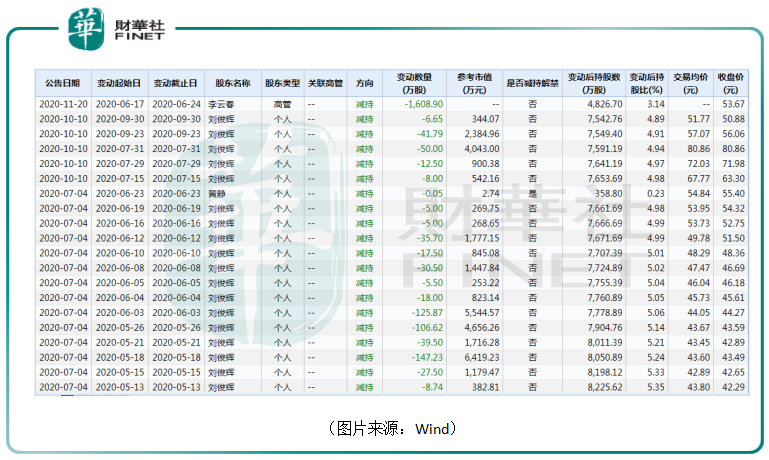Click the 8,011.39 holdings cell
This screenshot has width=769, height=460.
point(605,342)
